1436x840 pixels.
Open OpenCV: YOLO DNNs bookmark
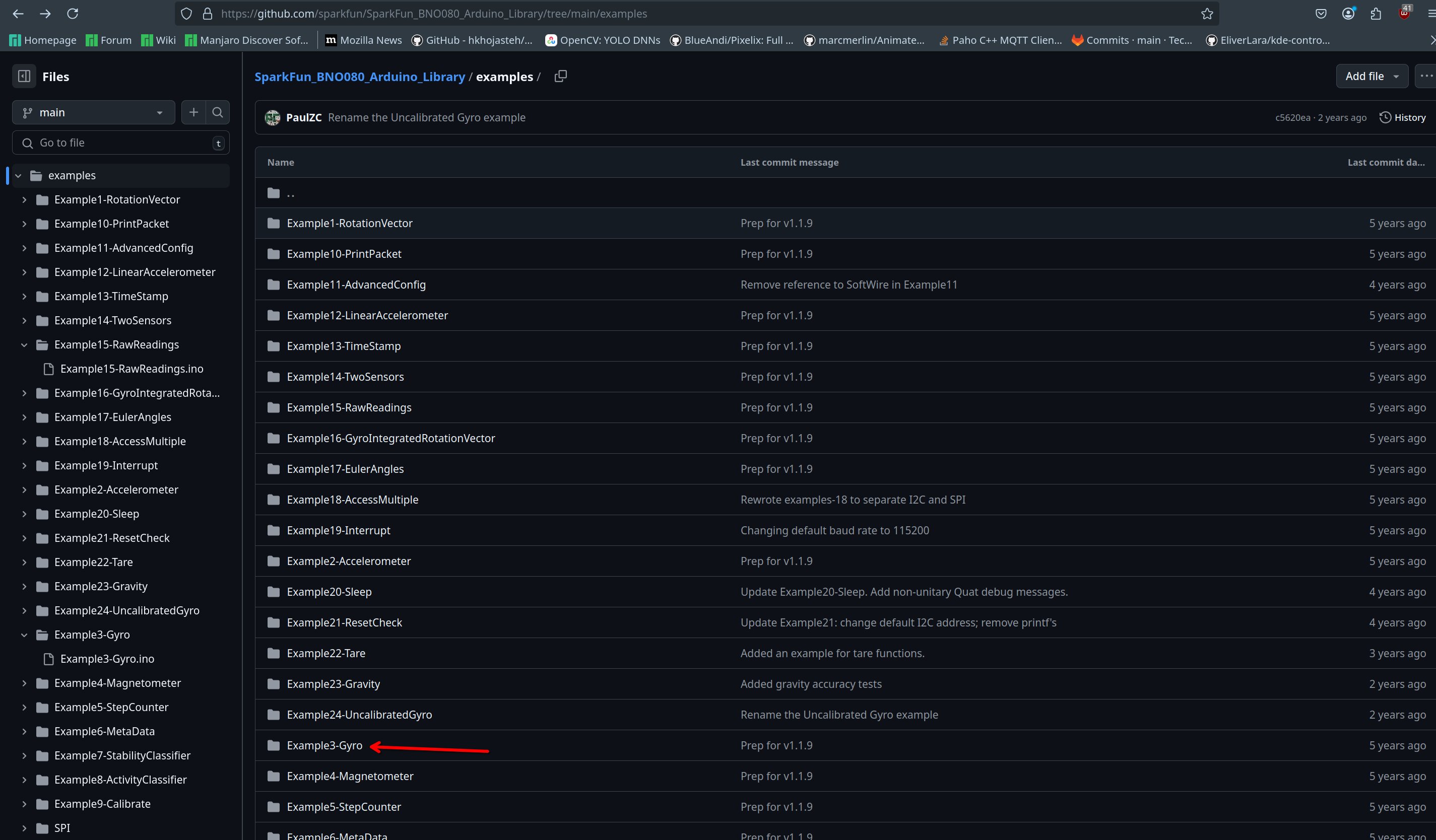[x=602, y=40]
